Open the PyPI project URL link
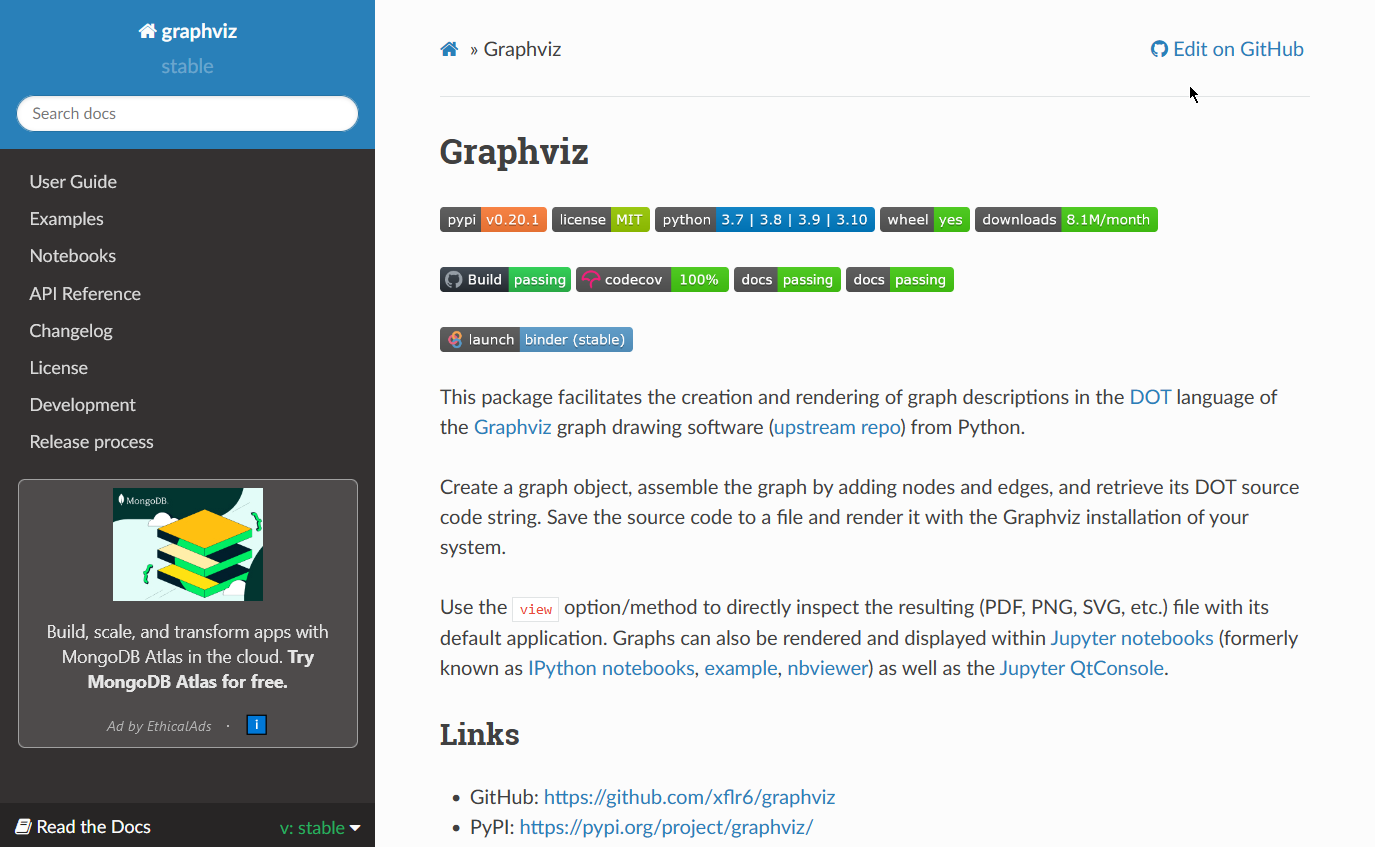Viewport: 1375px width, 847px height. coord(666,827)
